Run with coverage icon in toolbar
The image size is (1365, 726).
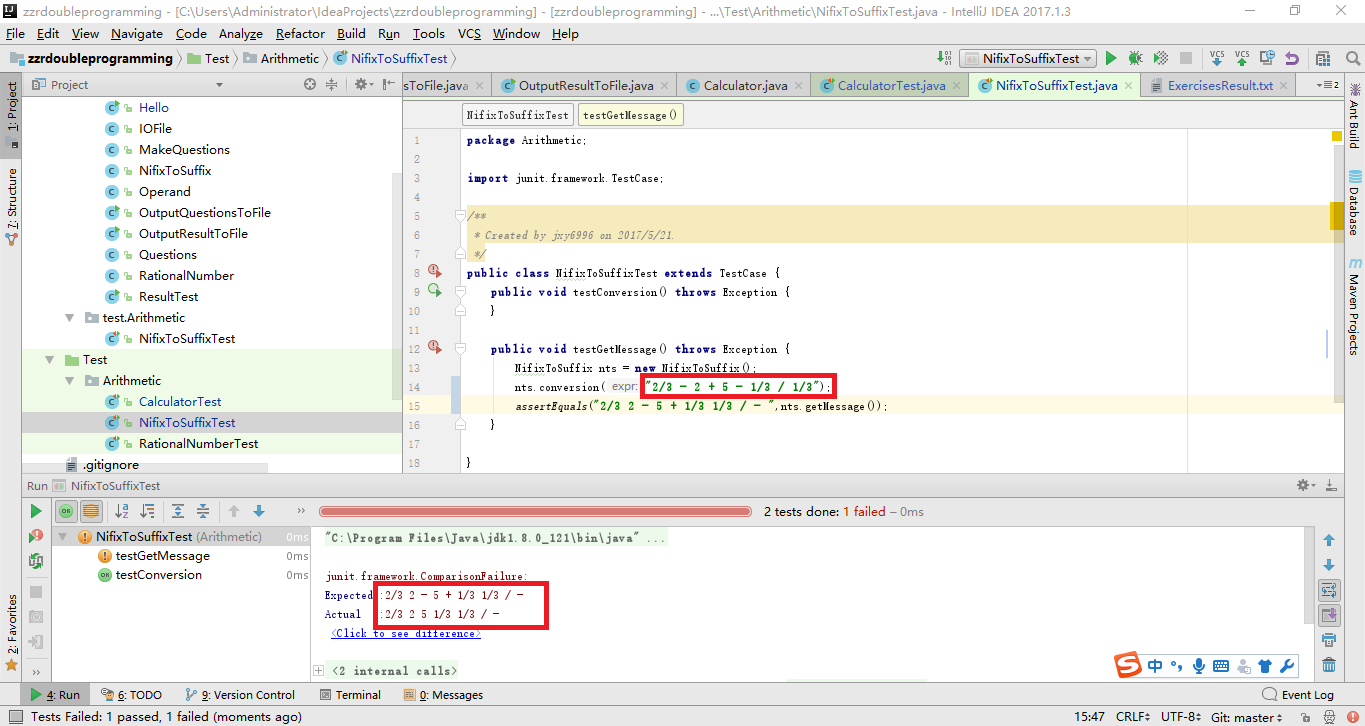[1161, 59]
